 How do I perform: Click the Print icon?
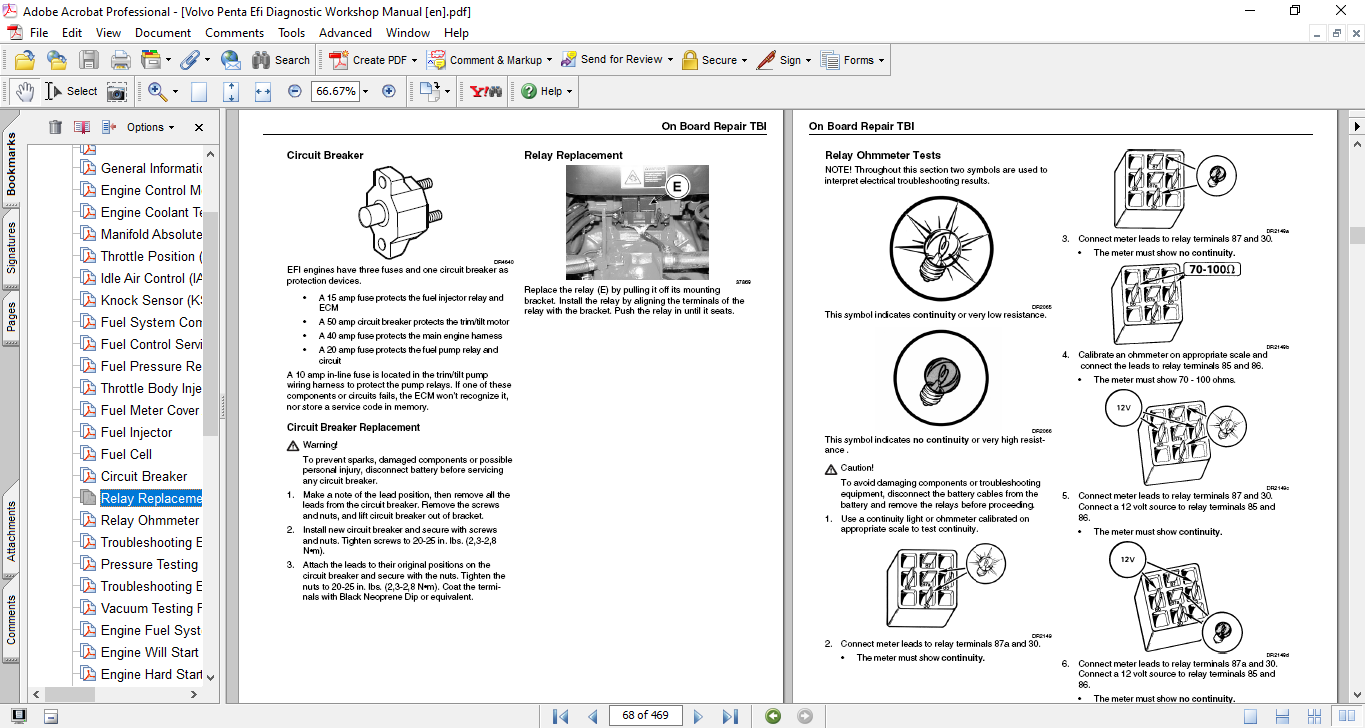pos(120,60)
